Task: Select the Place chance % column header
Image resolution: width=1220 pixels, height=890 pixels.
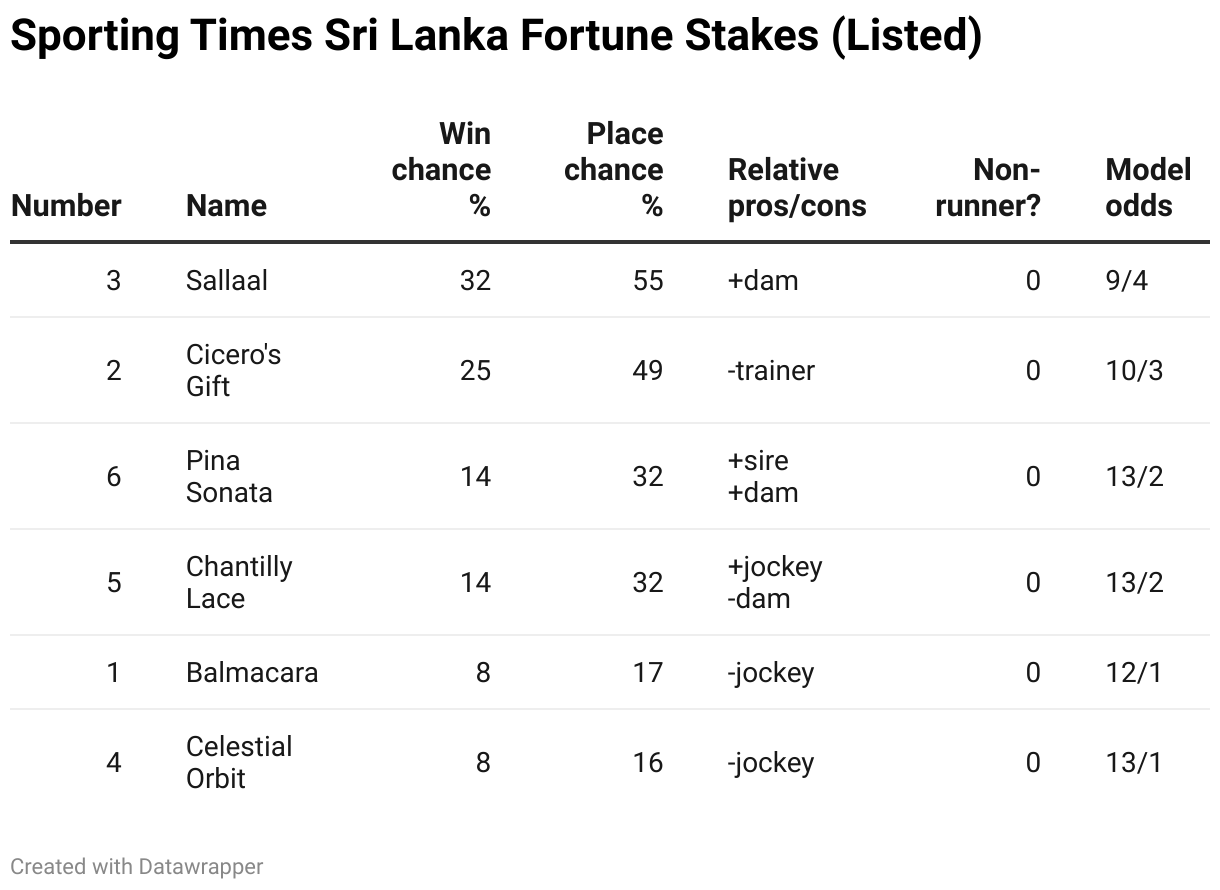Action: coord(613,170)
